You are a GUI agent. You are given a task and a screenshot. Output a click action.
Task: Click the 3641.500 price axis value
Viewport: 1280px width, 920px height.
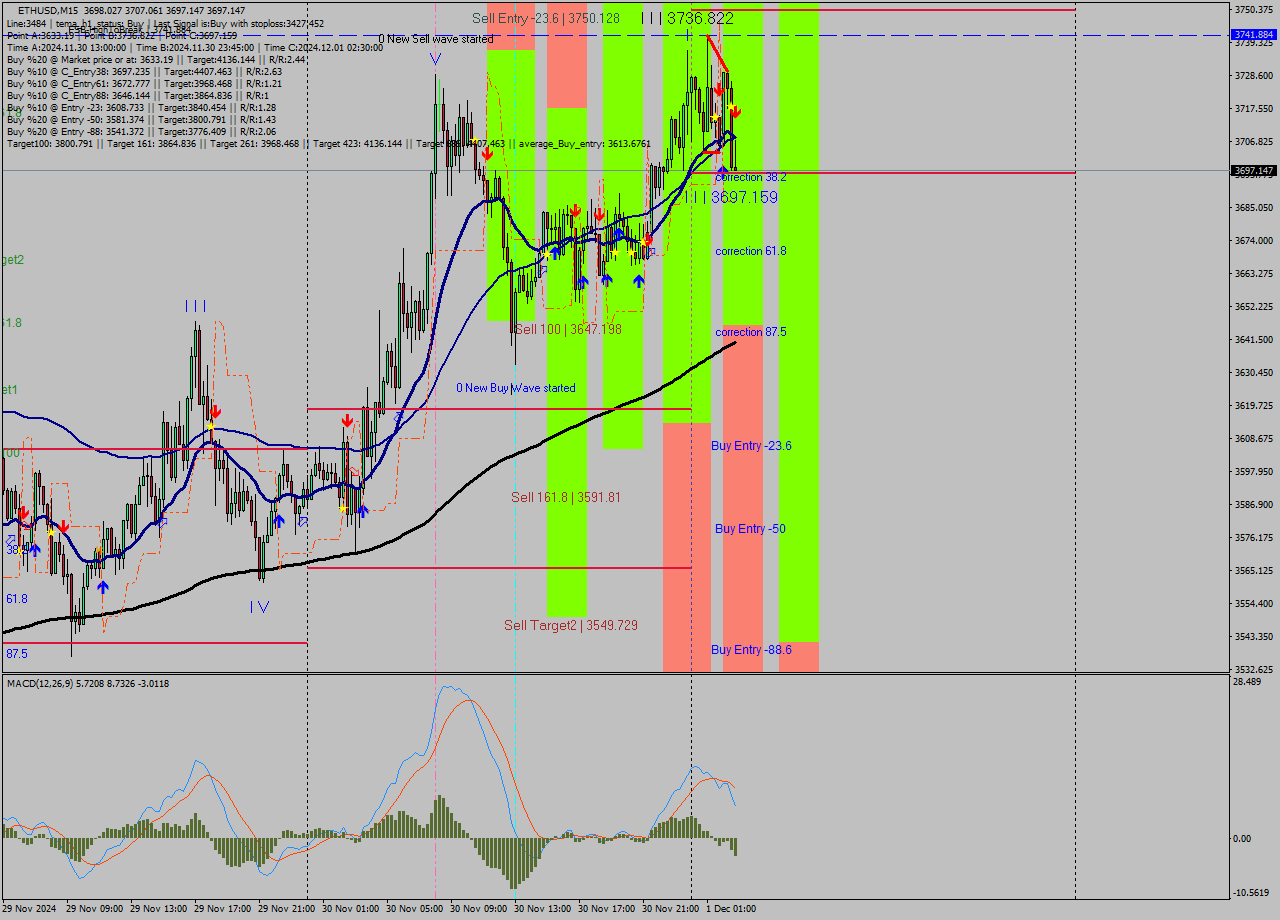(x=1254, y=340)
